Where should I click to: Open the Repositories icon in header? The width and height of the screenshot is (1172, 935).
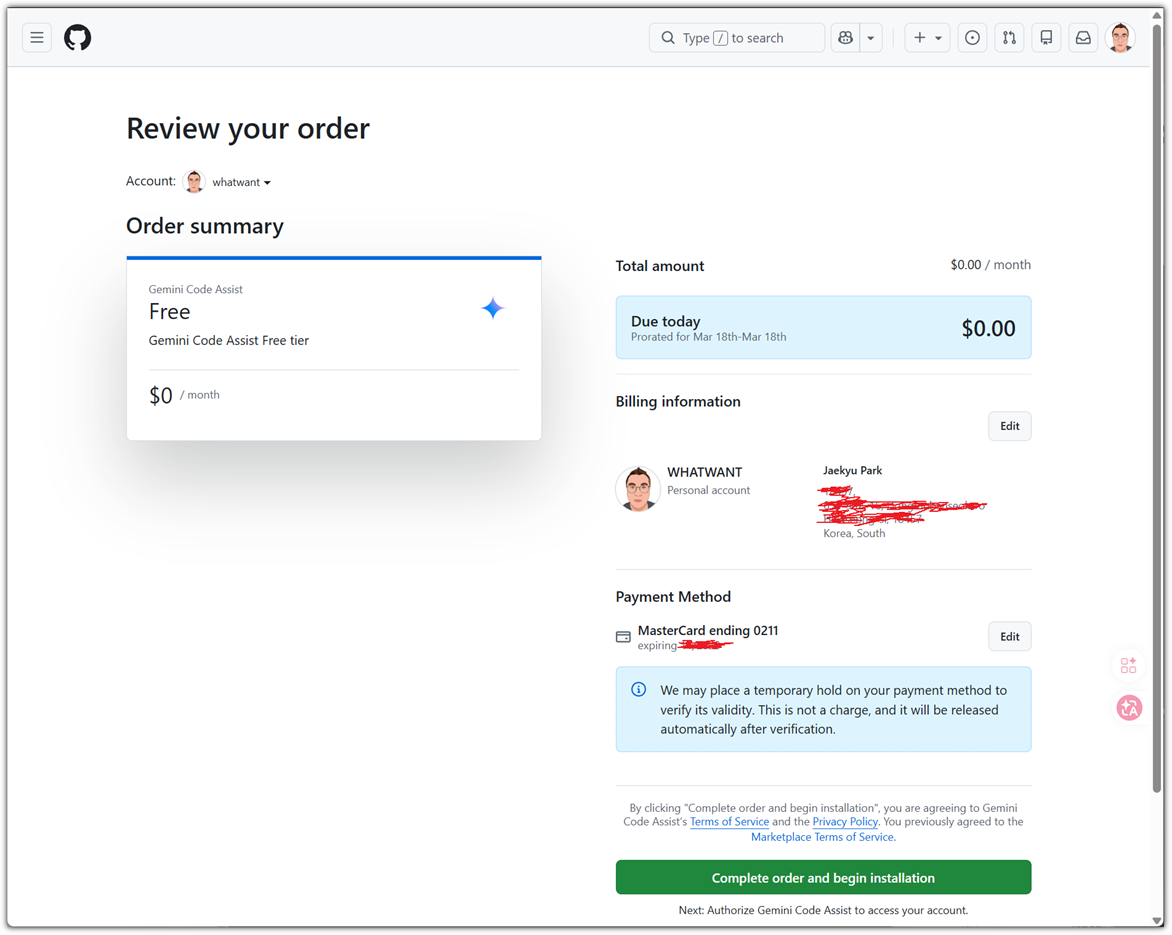[1046, 37]
